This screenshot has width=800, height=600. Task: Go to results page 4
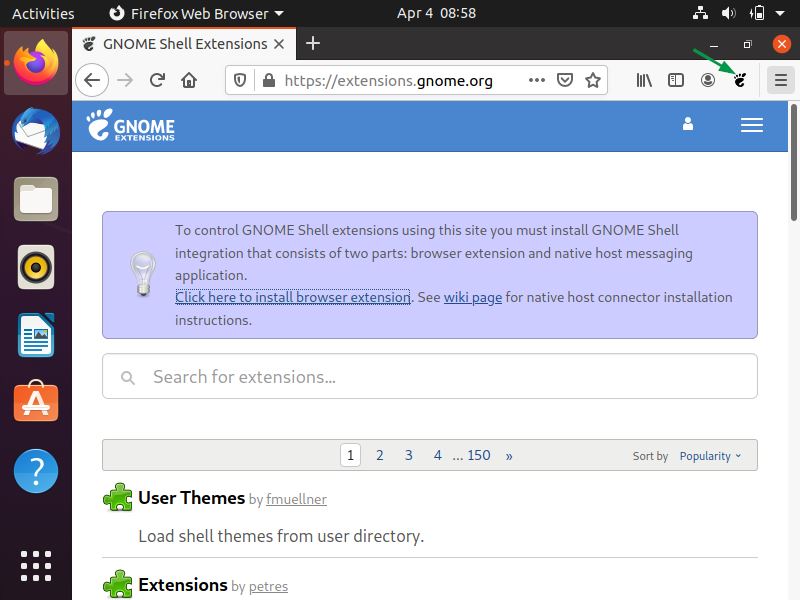[438, 455]
